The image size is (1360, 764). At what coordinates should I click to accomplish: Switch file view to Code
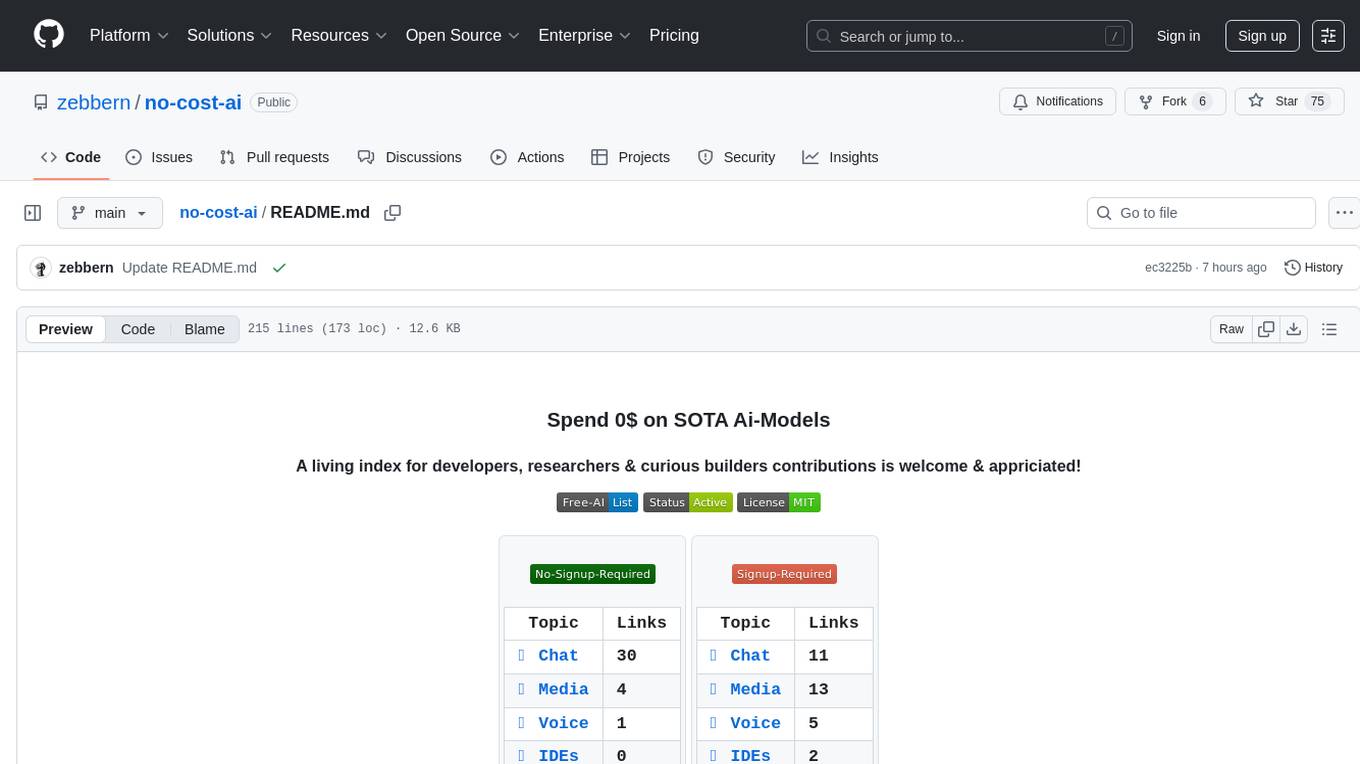138,329
